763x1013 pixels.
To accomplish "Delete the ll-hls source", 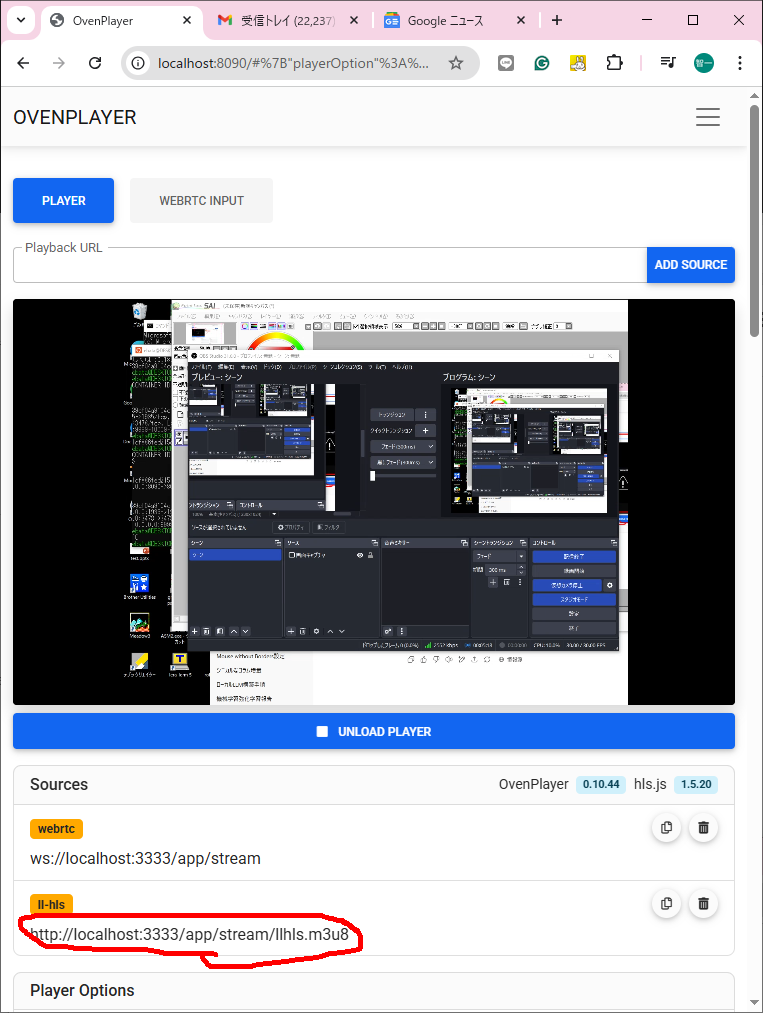I will 704,903.
